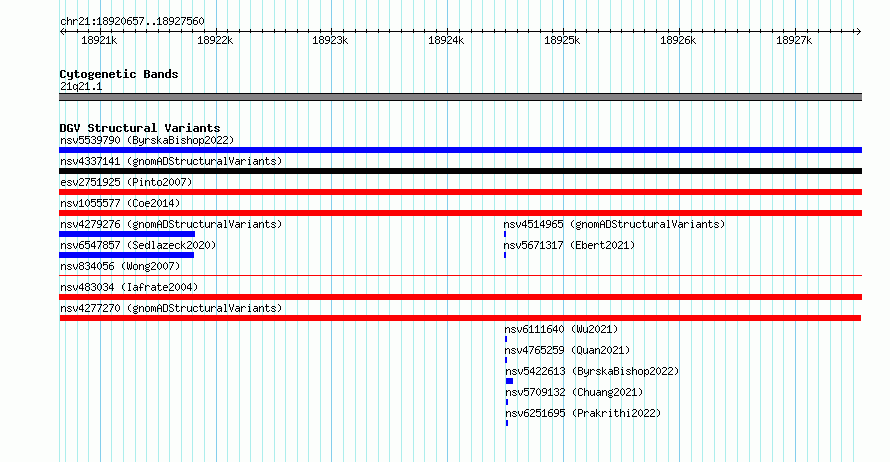Click the nsv4765259 (Quan2021) label
This screenshot has height=462, width=890.
[x=568, y=350]
